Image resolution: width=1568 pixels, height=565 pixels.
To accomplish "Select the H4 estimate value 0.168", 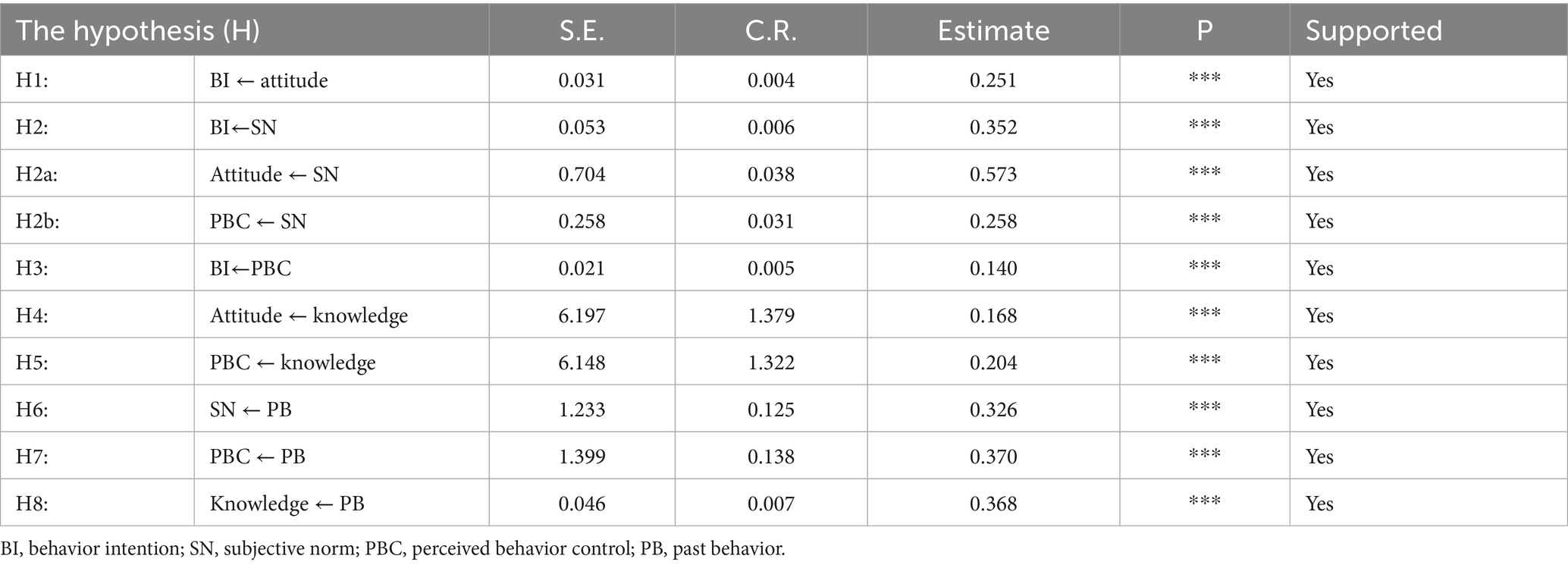I will (993, 315).
